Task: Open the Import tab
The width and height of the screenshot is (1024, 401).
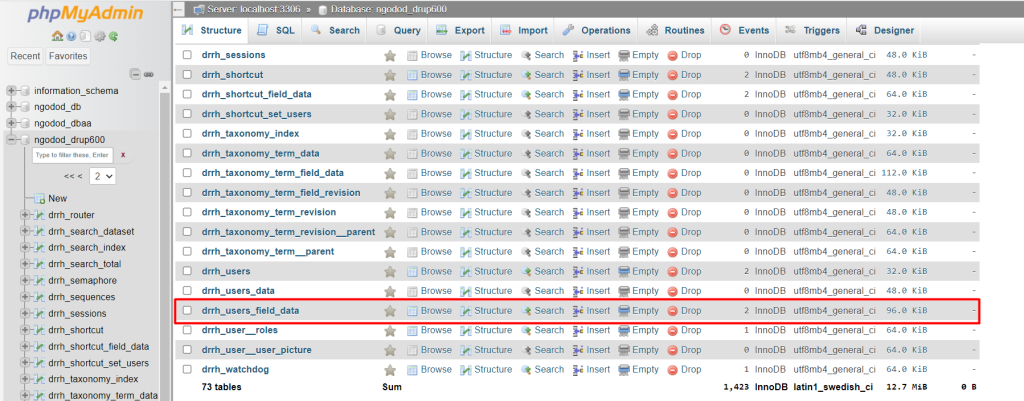Action: coord(524,30)
